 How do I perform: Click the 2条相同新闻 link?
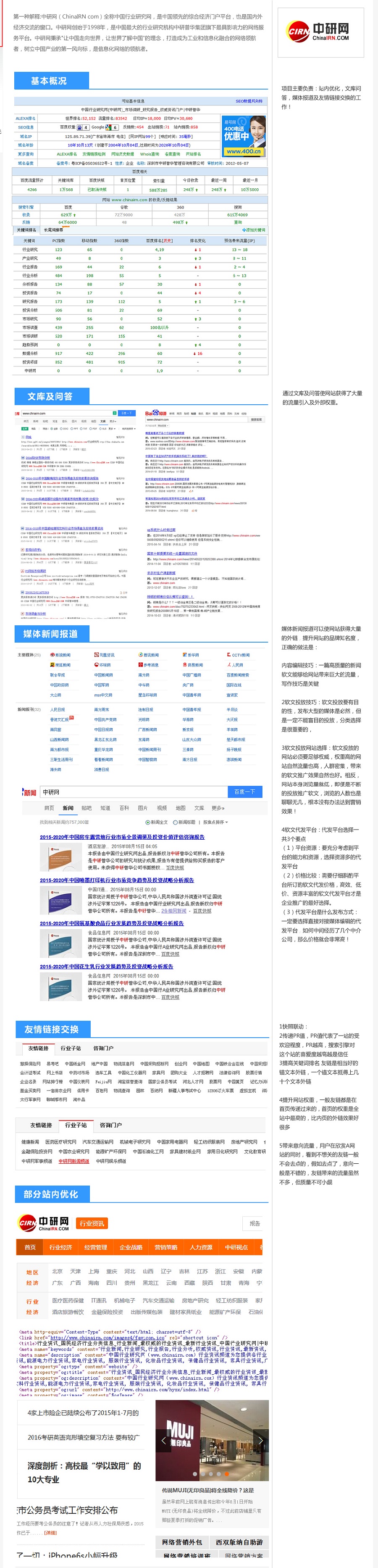(173, 911)
